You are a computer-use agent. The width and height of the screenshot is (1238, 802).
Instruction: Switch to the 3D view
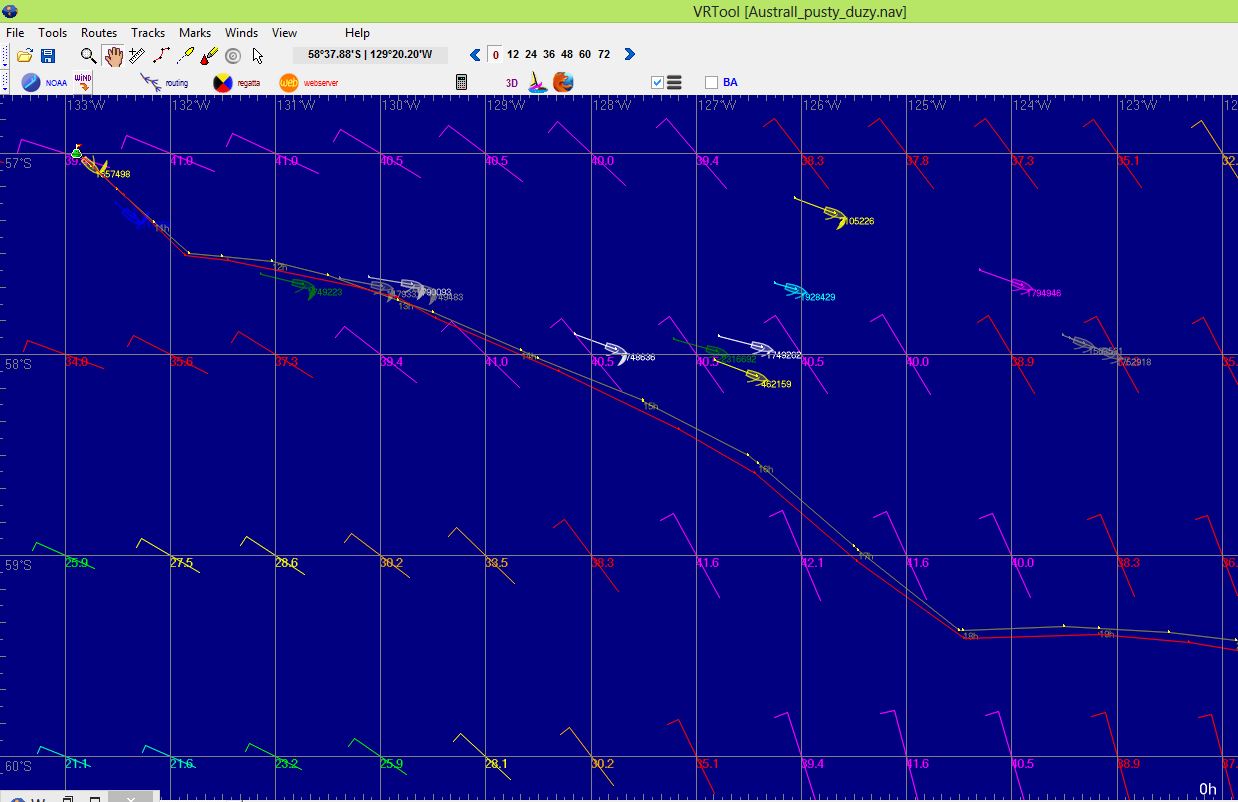pyautogui.click(x=511, y=83)
